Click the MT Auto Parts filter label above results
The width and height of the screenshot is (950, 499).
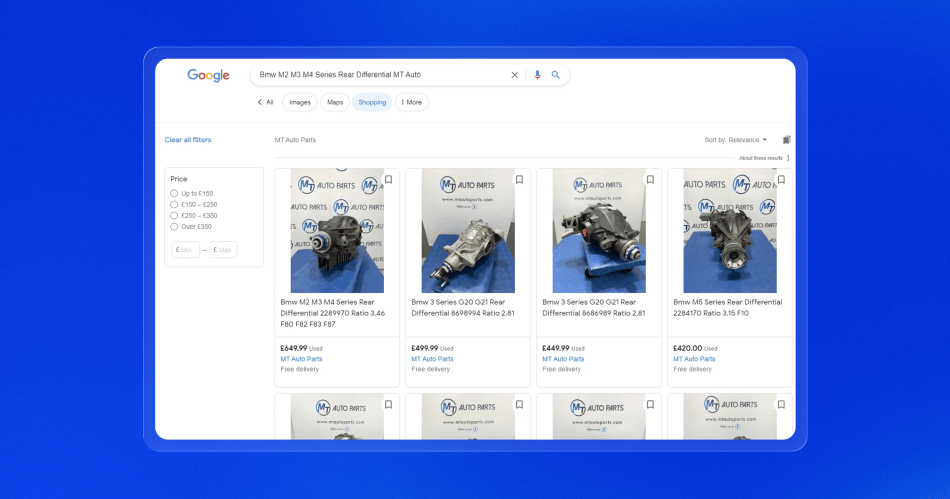(x=295, y=140)
